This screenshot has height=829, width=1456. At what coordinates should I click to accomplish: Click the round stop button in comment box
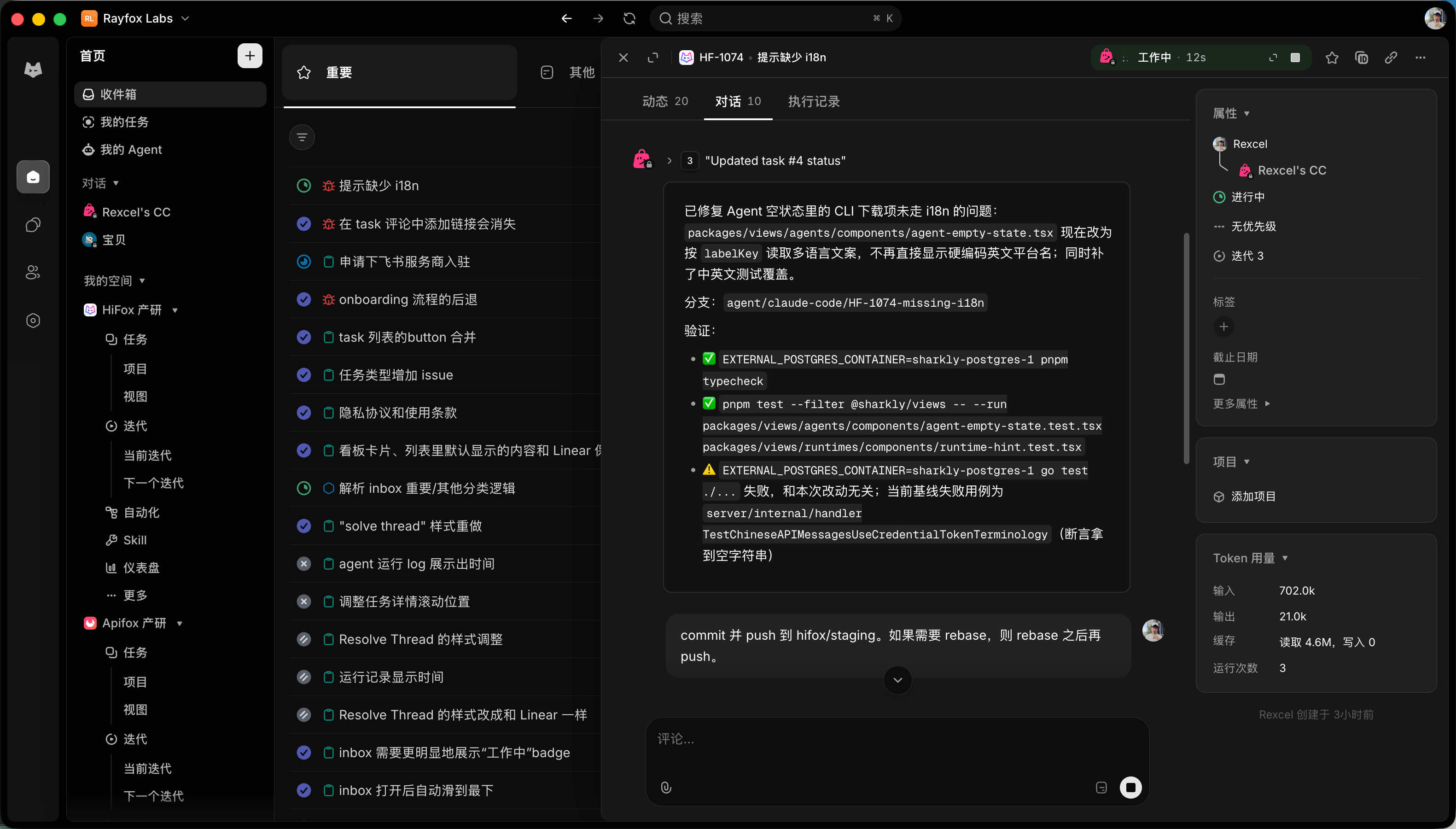(x=1131, y=788)
